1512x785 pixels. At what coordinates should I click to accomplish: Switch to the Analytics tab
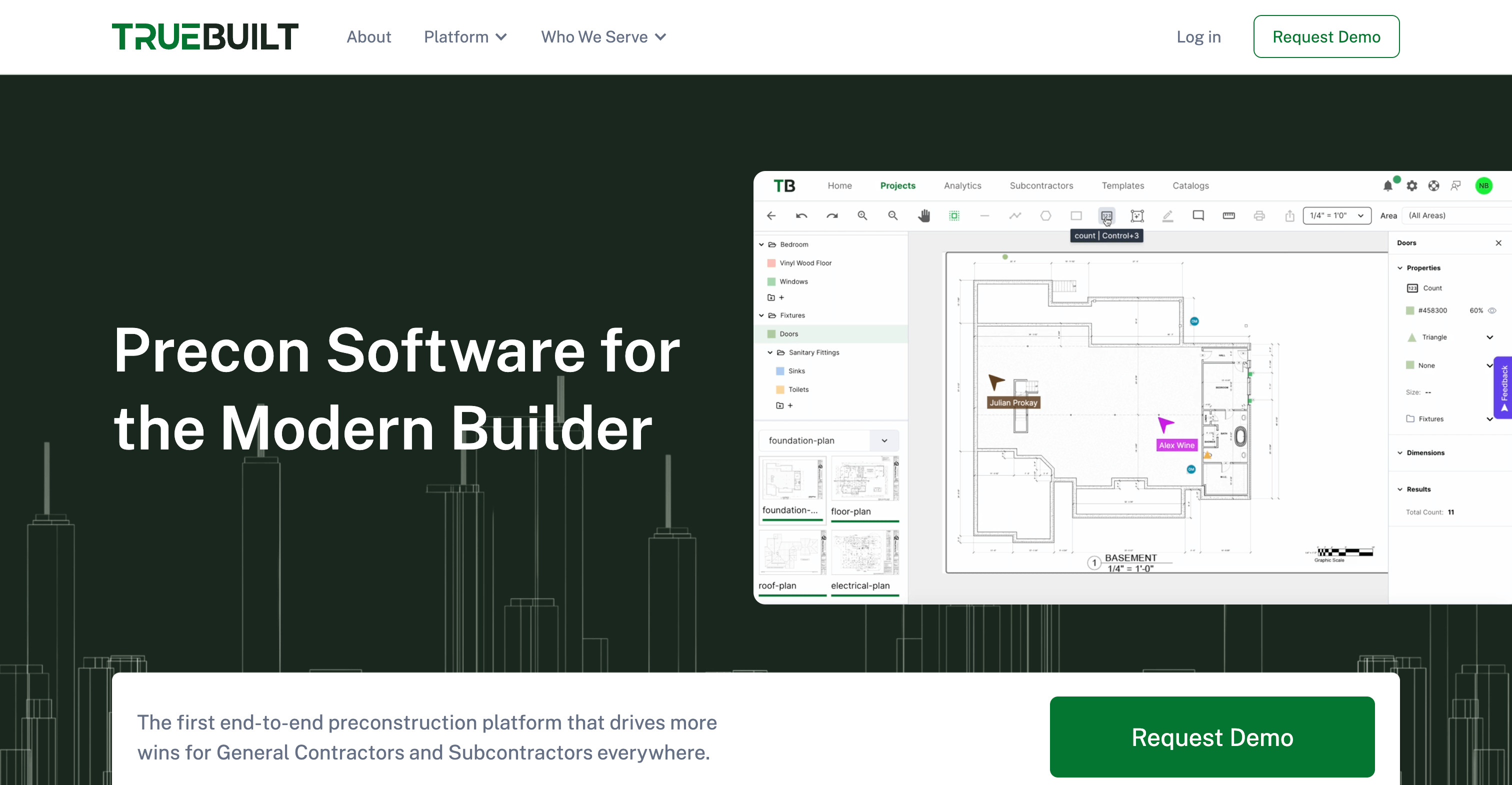[962, 185]
